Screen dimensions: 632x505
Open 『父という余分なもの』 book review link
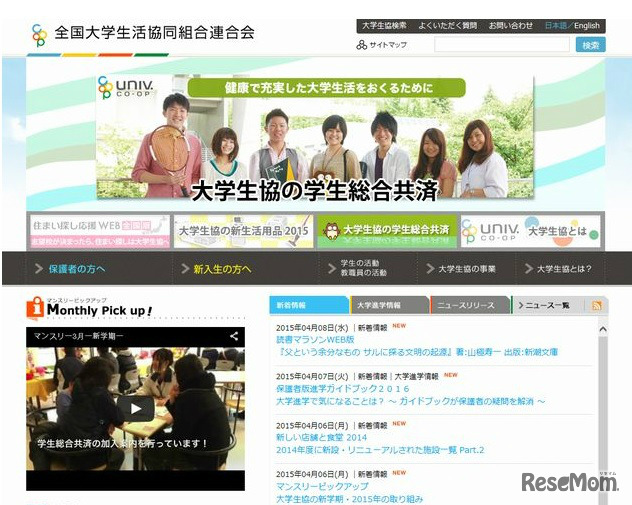(x=418, y=352)
